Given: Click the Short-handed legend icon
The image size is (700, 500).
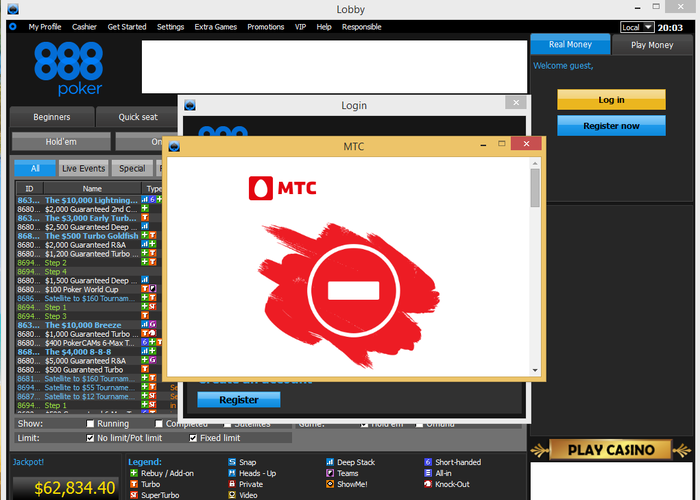Looking at the screenshot, I should (x=428, y=462).
